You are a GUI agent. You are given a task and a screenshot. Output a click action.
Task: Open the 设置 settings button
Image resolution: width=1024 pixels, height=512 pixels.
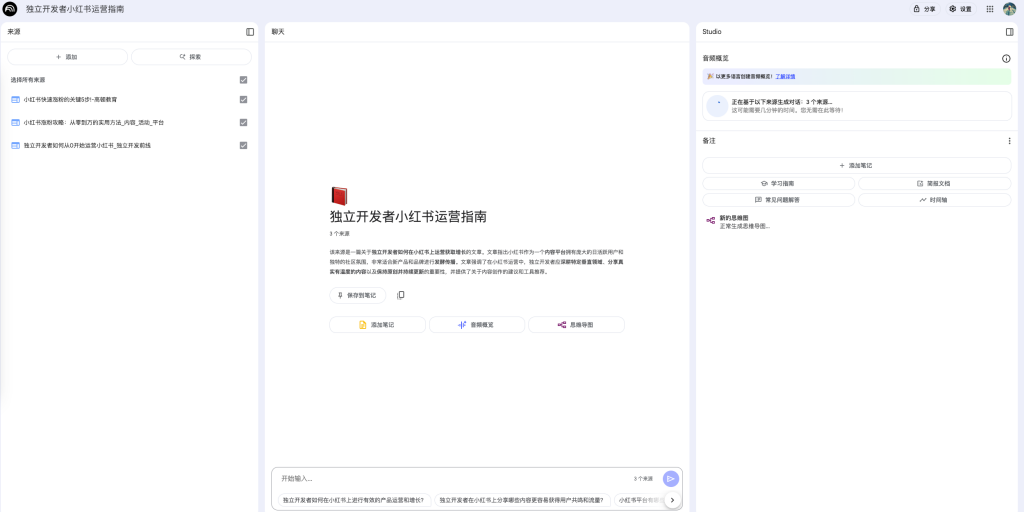pyautogui.click(x=961, y=9)
